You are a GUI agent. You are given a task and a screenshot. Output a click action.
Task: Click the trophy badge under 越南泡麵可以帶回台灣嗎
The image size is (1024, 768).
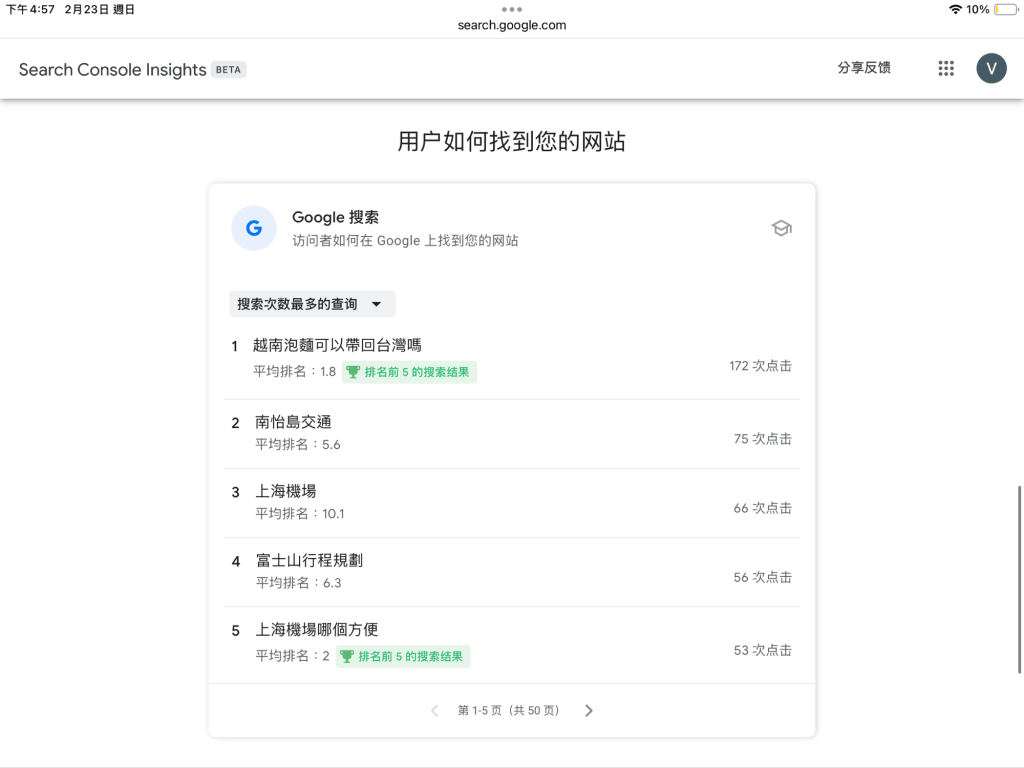[410, 372]
